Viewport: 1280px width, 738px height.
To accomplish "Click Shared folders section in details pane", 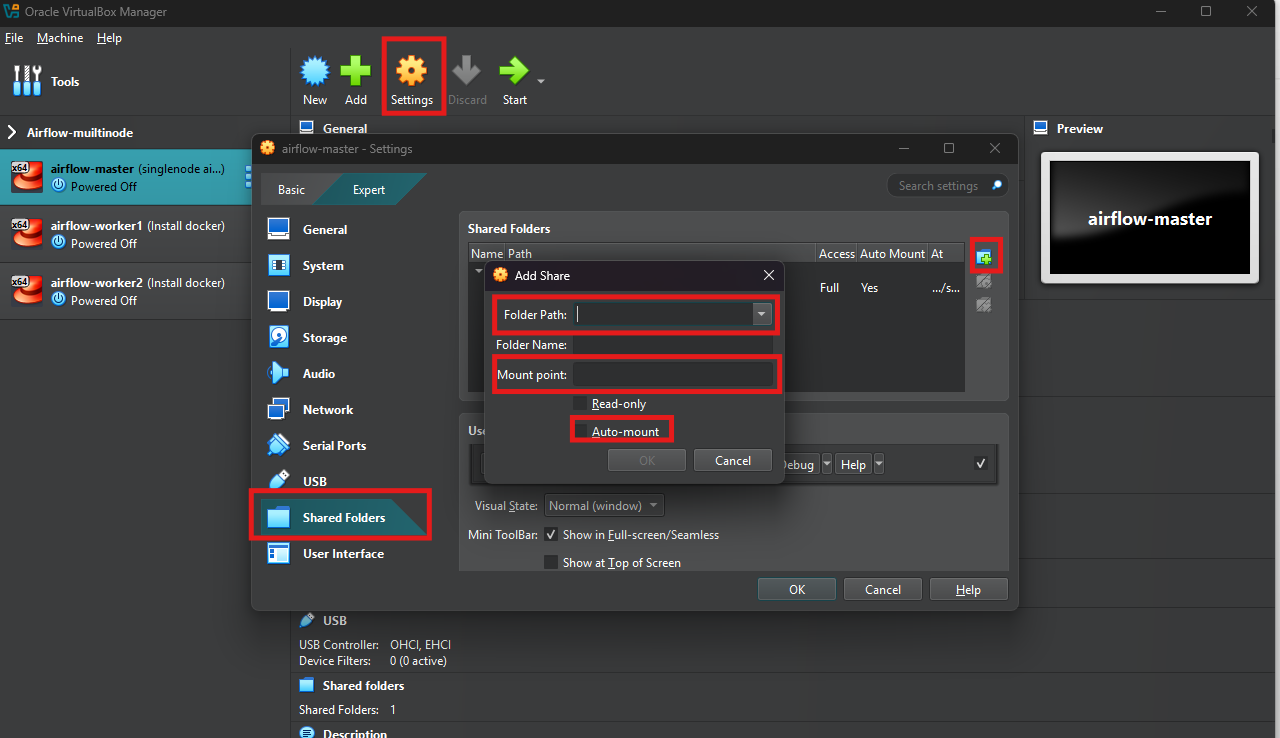I will pyautogui.click(x=363, y=685).
